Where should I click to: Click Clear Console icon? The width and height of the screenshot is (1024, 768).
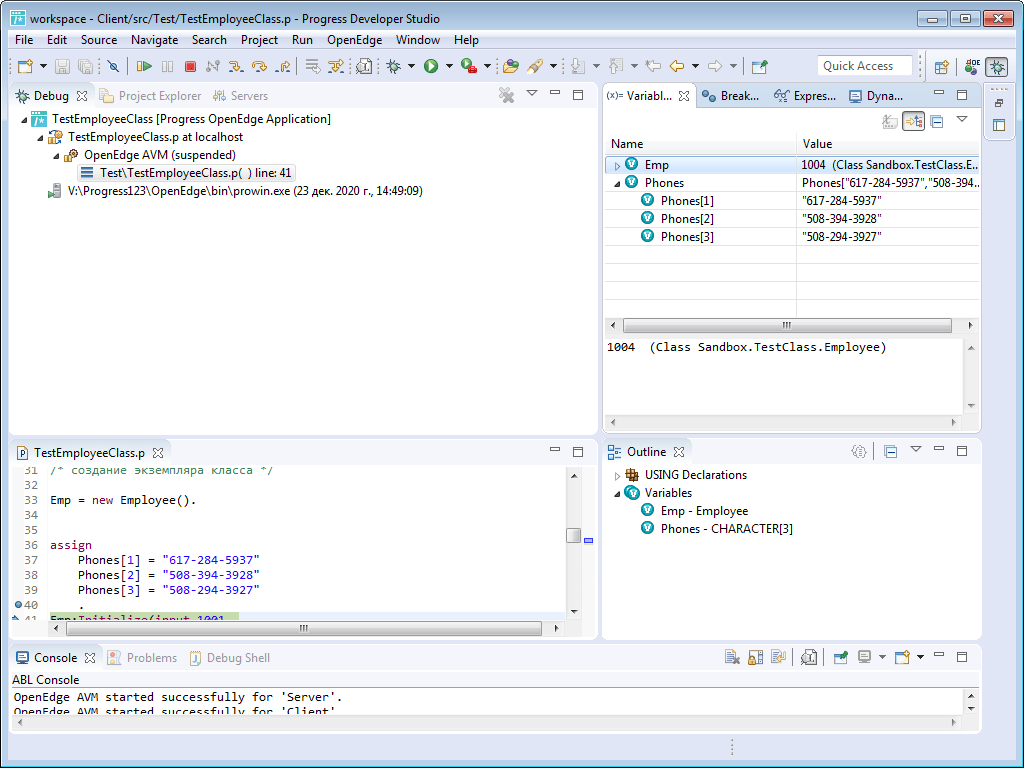[731, 657]
